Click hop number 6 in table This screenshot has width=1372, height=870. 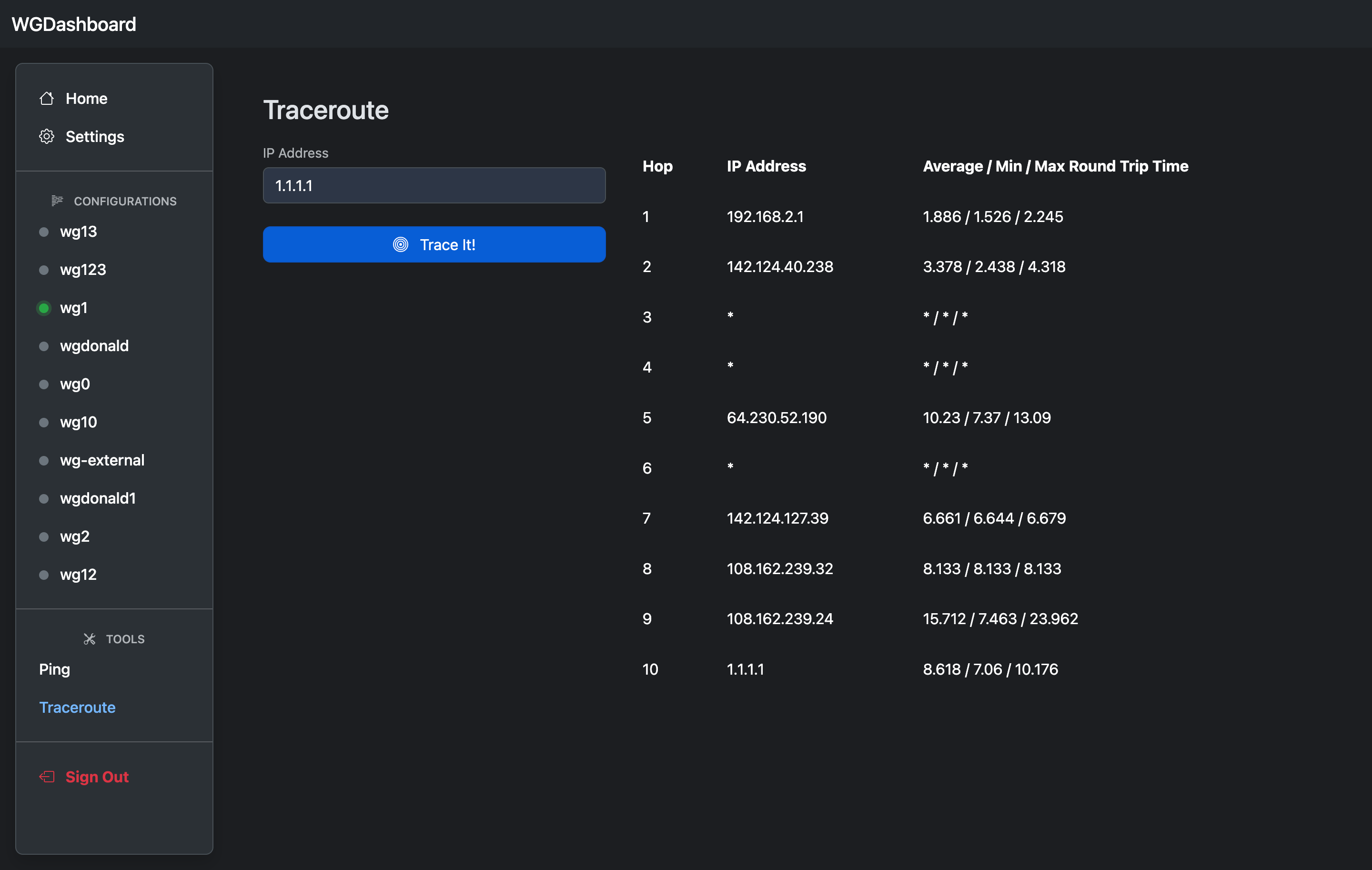pyautogui.click(x=646, y=468)
